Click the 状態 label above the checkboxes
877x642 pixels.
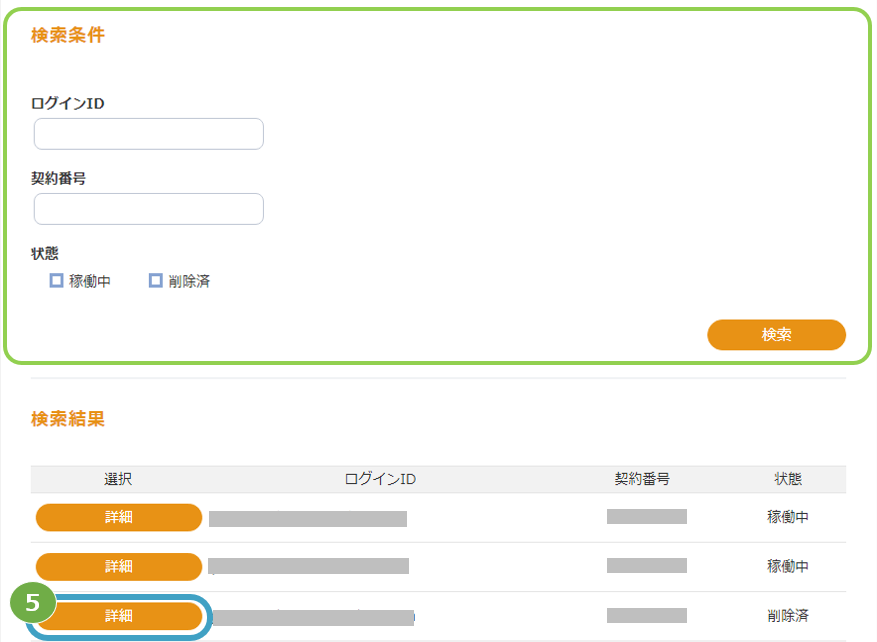click(45, 254)
